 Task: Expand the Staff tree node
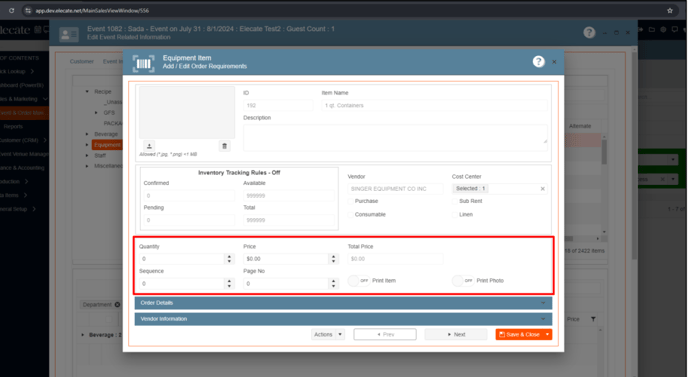[x=87, y=155]
